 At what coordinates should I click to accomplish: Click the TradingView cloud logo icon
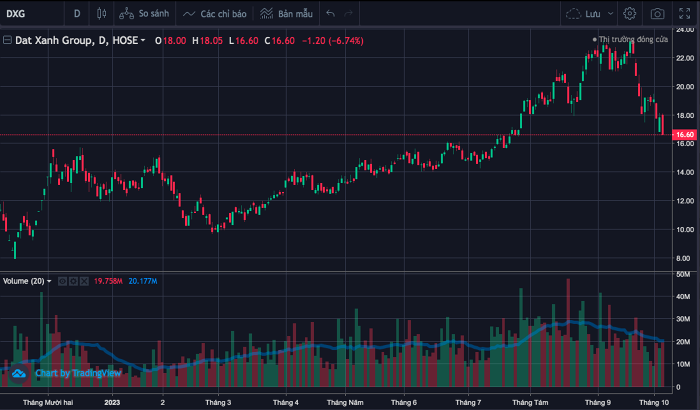[19, 373]
